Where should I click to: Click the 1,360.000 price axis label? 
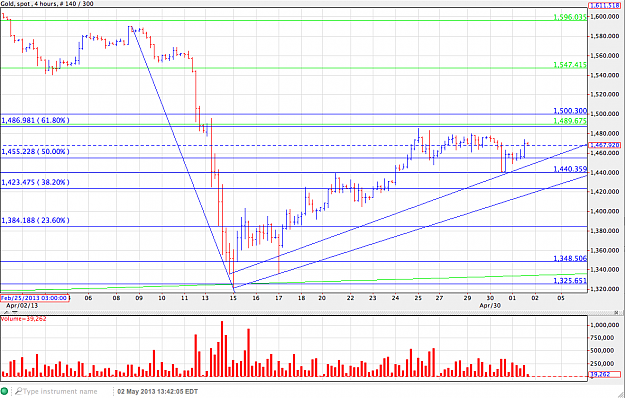tap(605, 250)
